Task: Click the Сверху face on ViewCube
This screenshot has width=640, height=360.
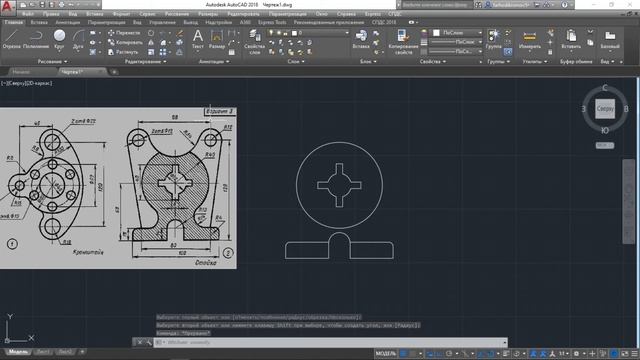Action: (605, 109)
